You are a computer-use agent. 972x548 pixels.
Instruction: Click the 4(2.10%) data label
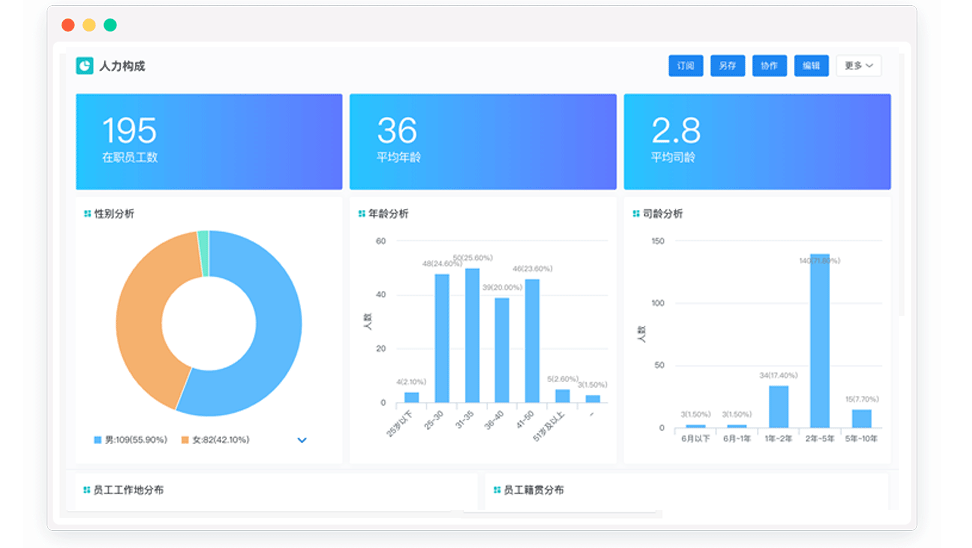pos(411,382)
